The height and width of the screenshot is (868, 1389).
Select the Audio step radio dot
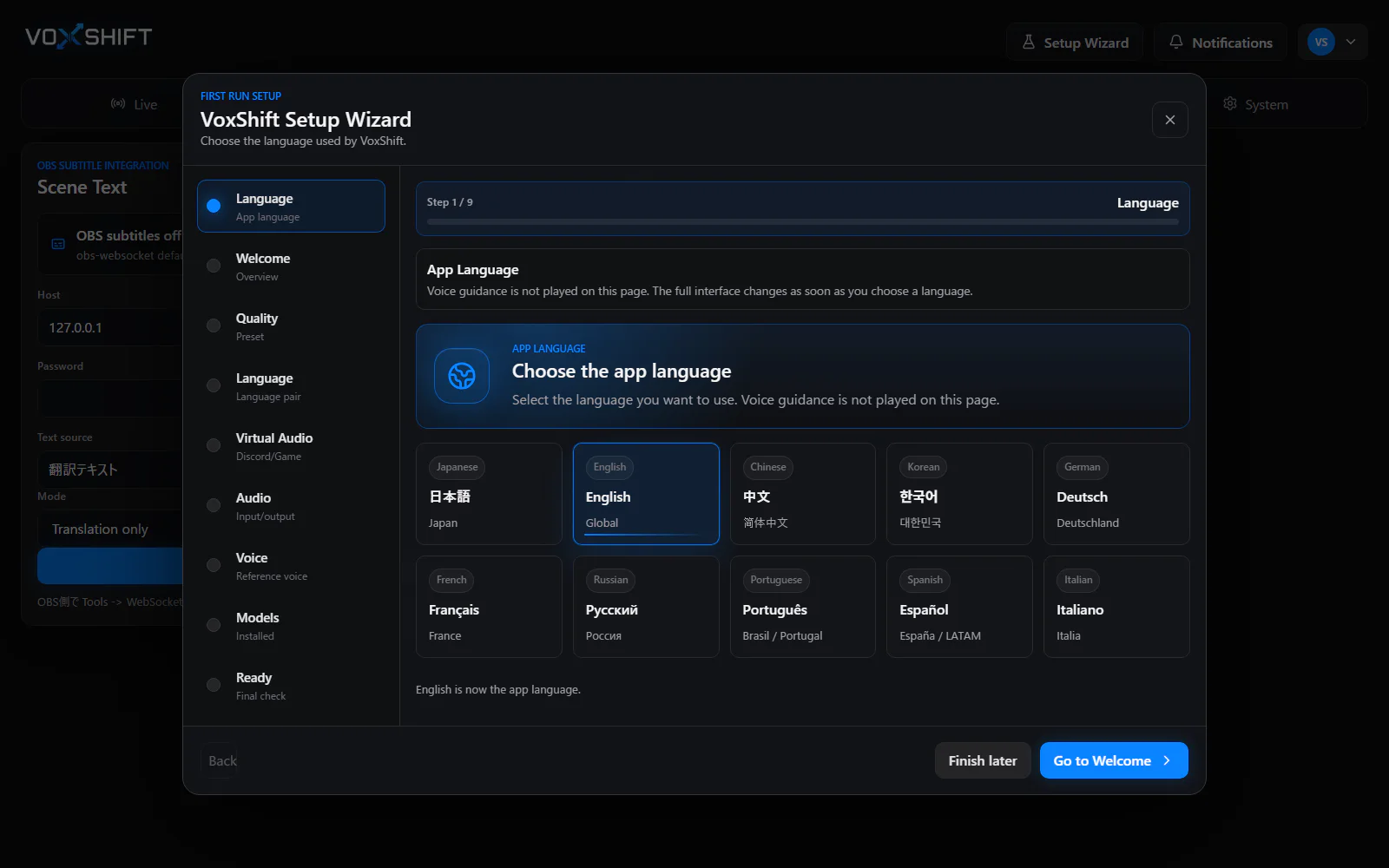pos(214,505)
